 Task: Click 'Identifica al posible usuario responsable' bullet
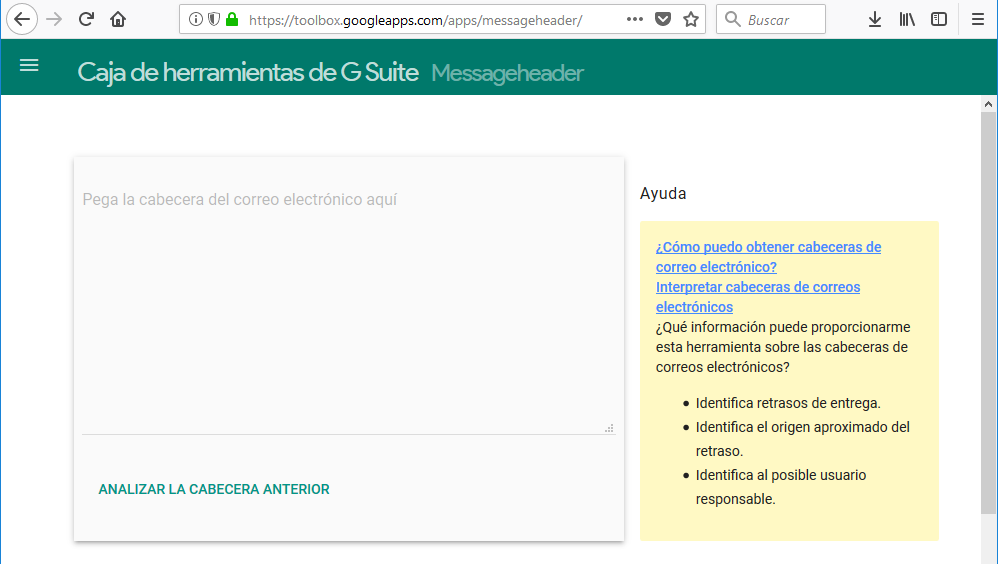(781, 487)
